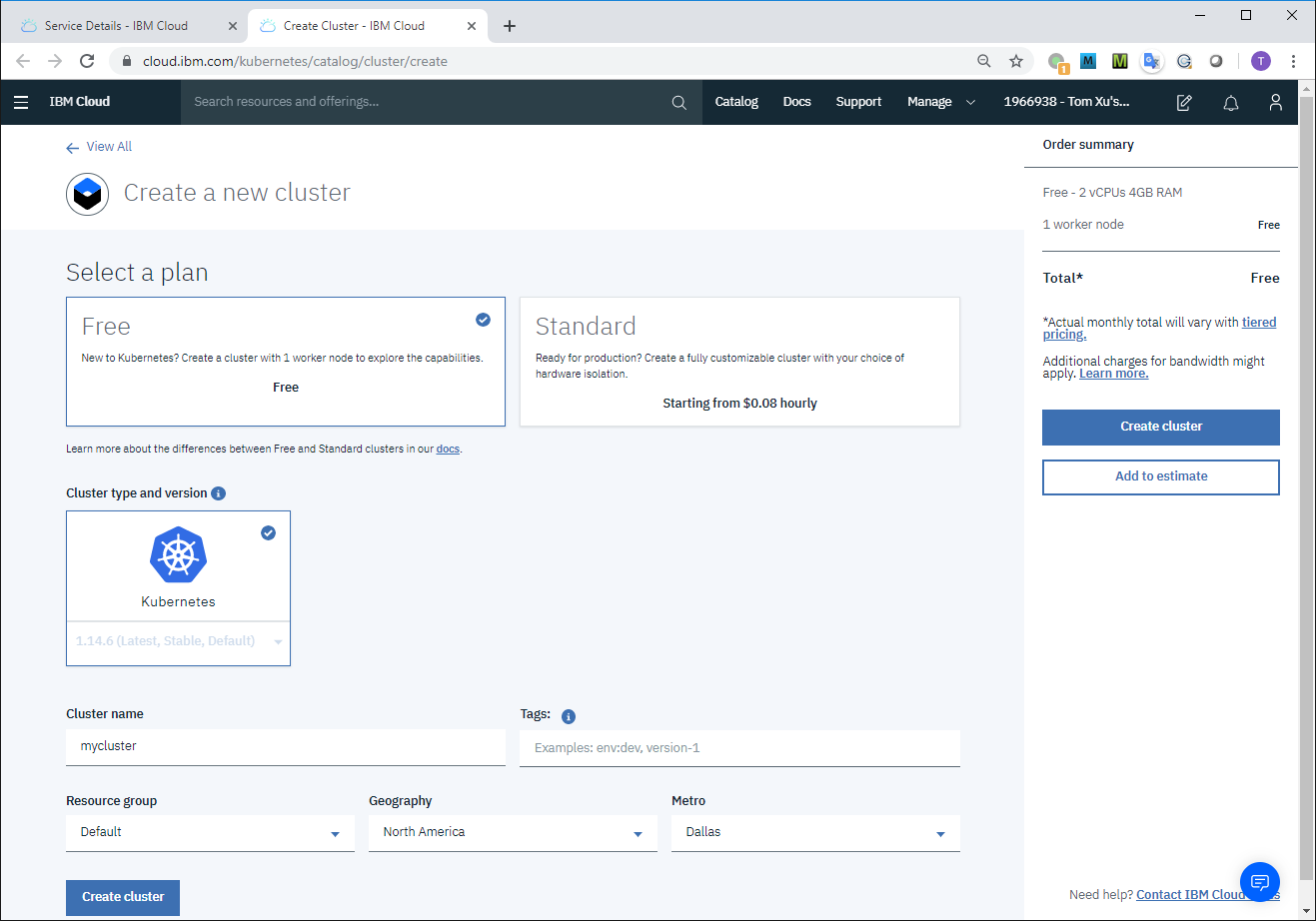Click the Tags input field

[739, 748]
